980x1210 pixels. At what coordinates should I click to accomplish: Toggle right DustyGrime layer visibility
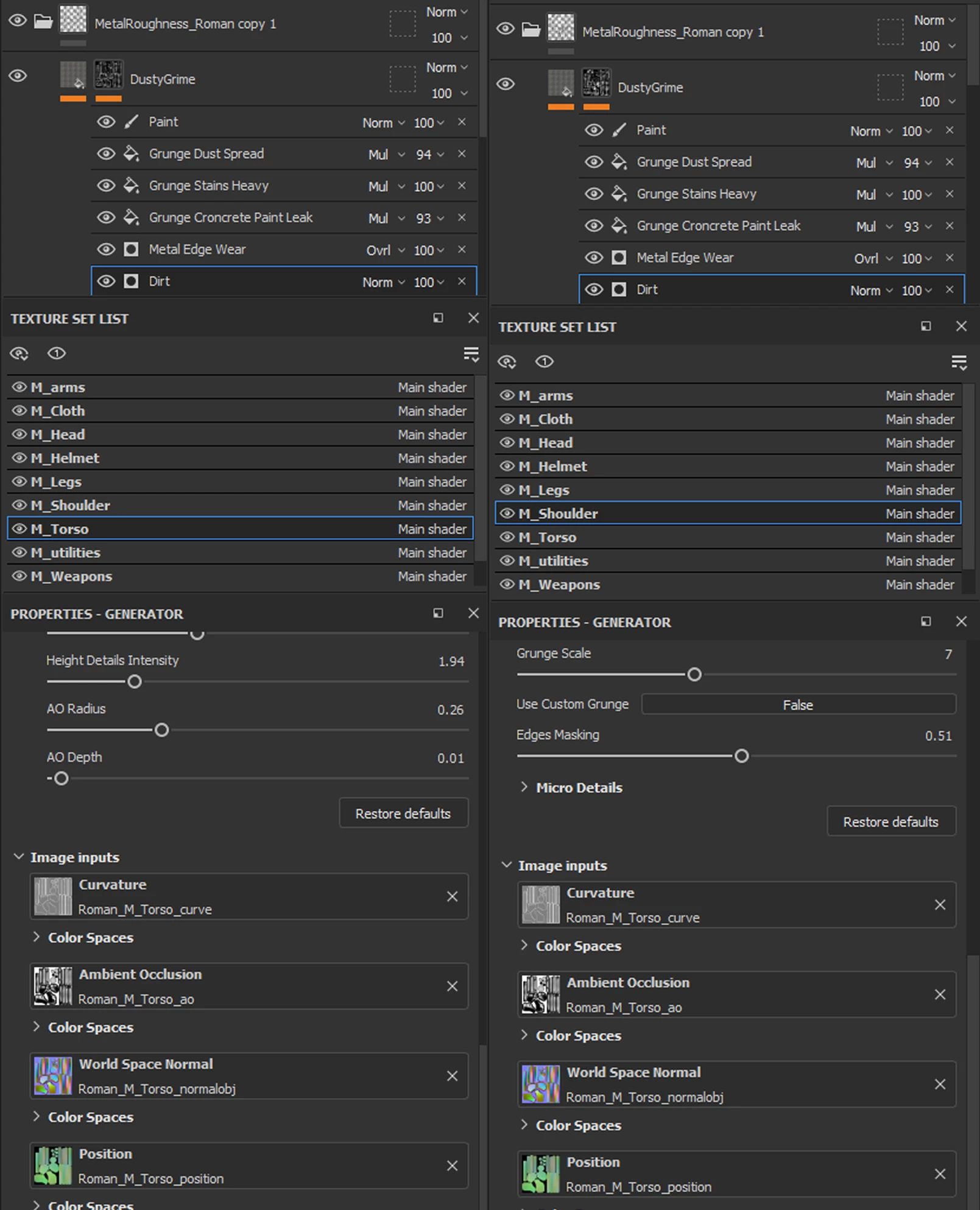(506, 84)
